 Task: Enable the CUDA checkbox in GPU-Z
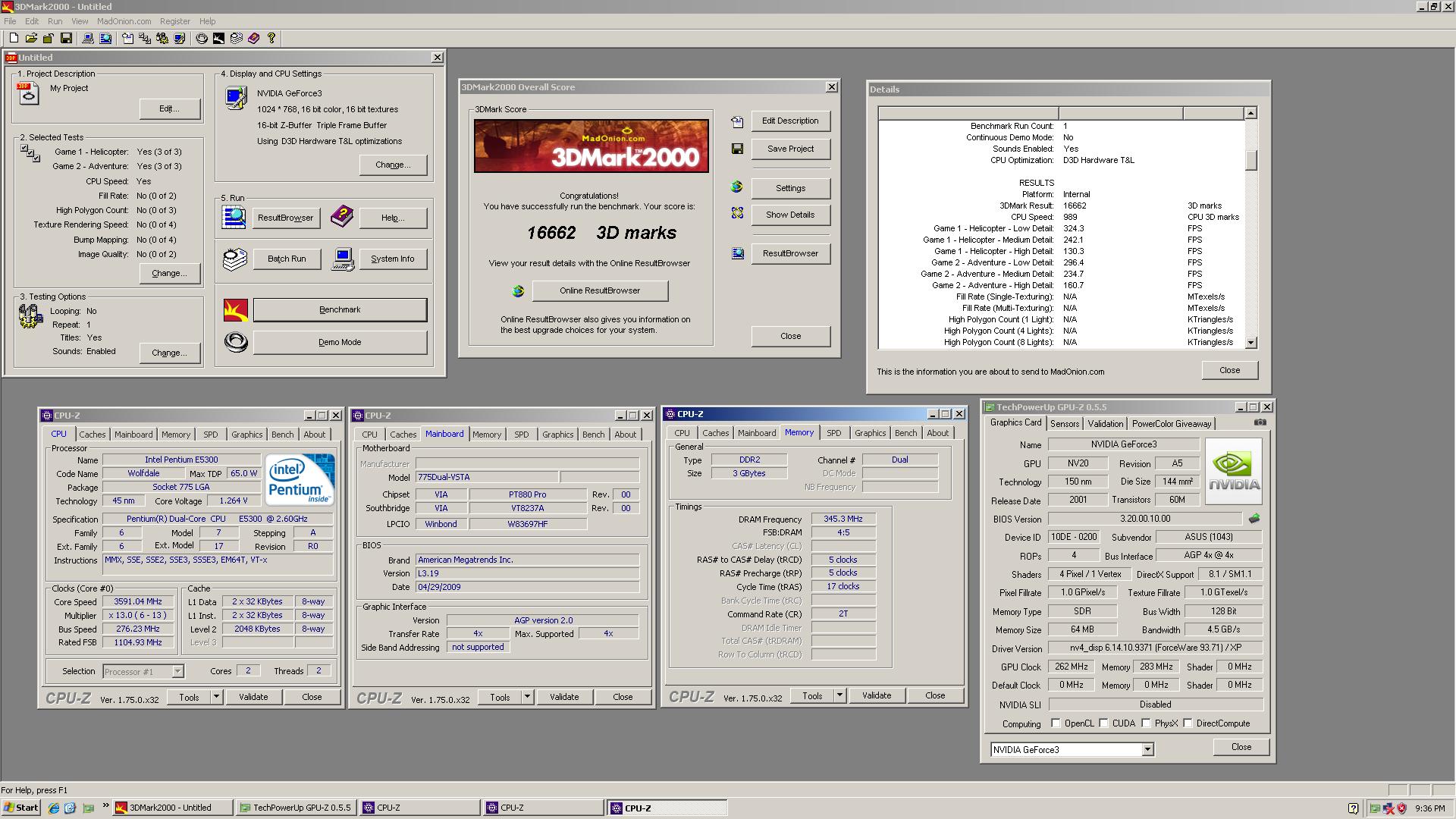1103,723
